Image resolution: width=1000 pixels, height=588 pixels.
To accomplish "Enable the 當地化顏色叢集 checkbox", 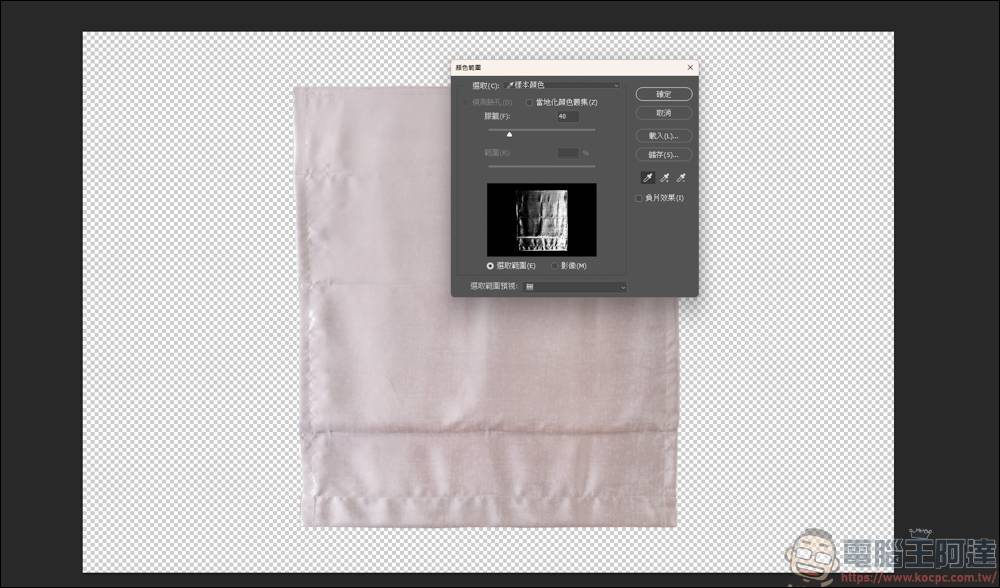I will click(530, 102).
